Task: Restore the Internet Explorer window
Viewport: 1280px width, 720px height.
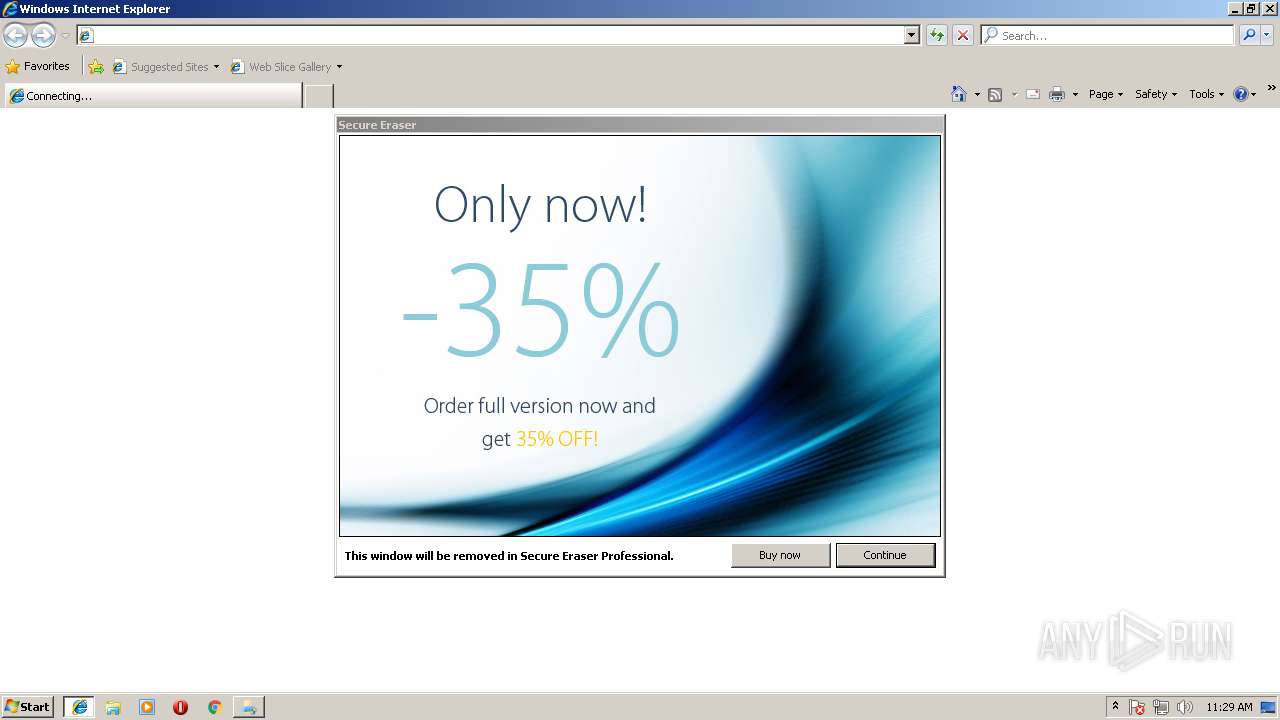Action: pos(1250,9)
